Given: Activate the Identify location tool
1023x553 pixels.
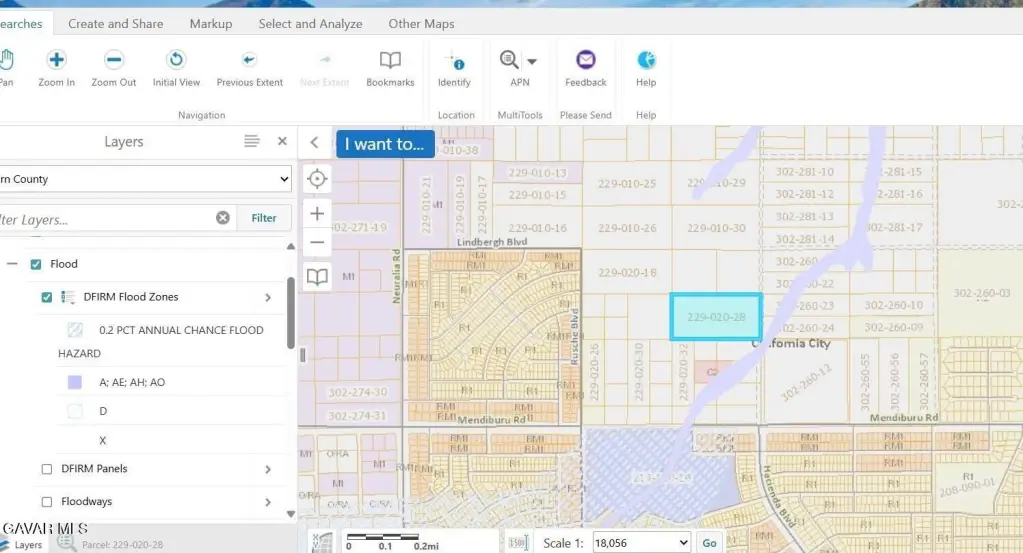Looking at the screenshot, I should [454, 60].
